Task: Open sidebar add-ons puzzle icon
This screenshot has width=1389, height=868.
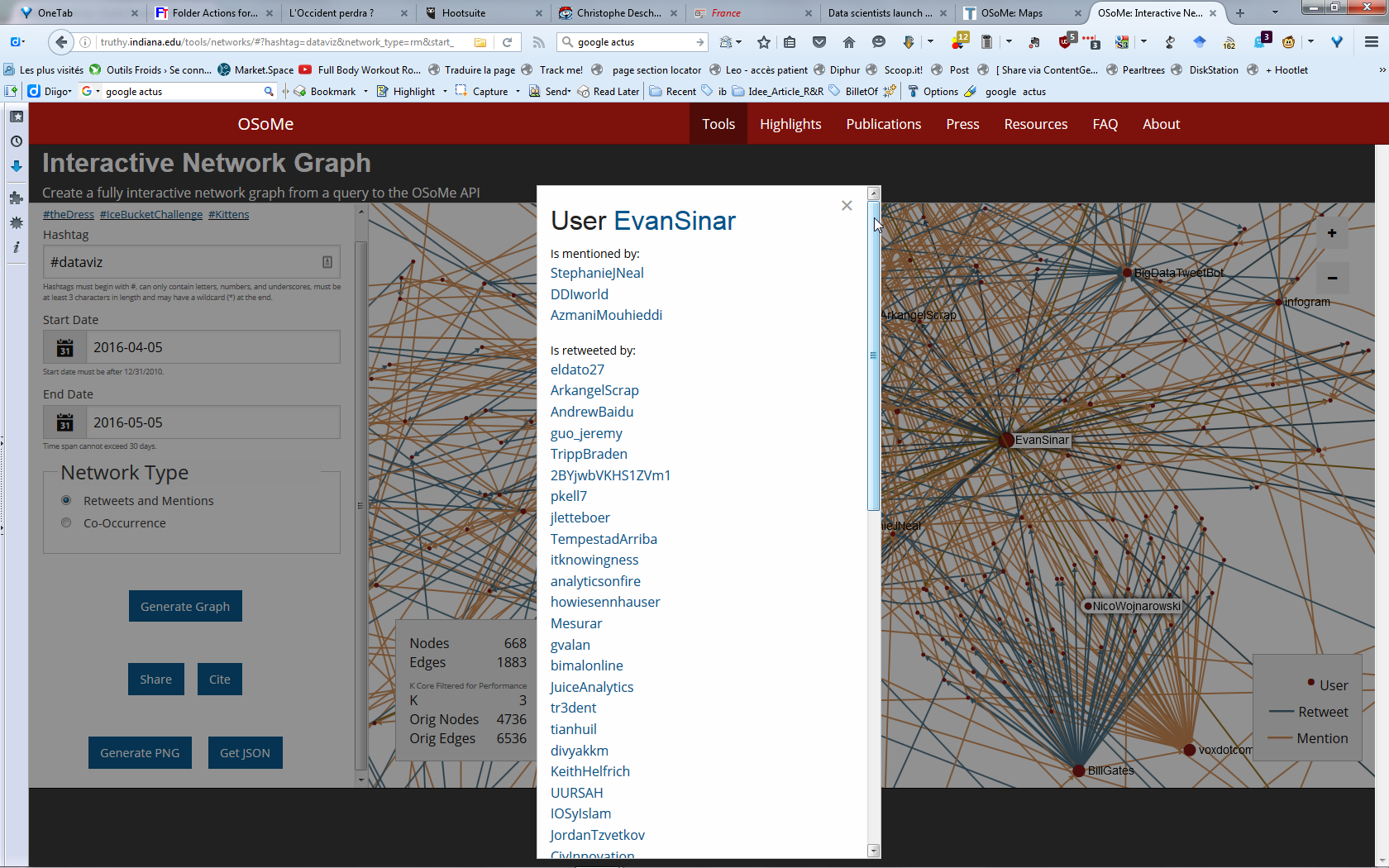Action: (x=16, y=198)
